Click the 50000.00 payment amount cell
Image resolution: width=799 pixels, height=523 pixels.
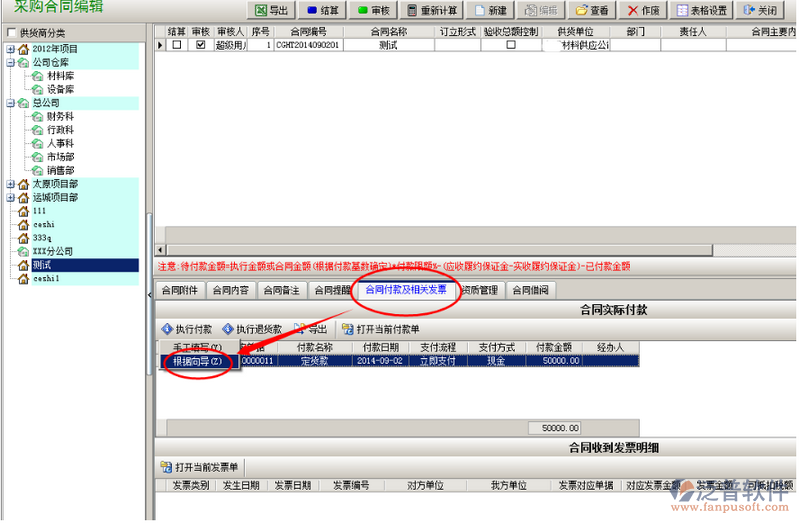554,361
